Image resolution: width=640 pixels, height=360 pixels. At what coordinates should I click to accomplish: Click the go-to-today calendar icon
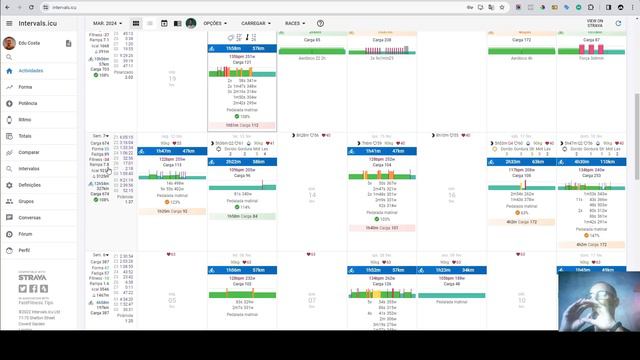coord(164,23)
